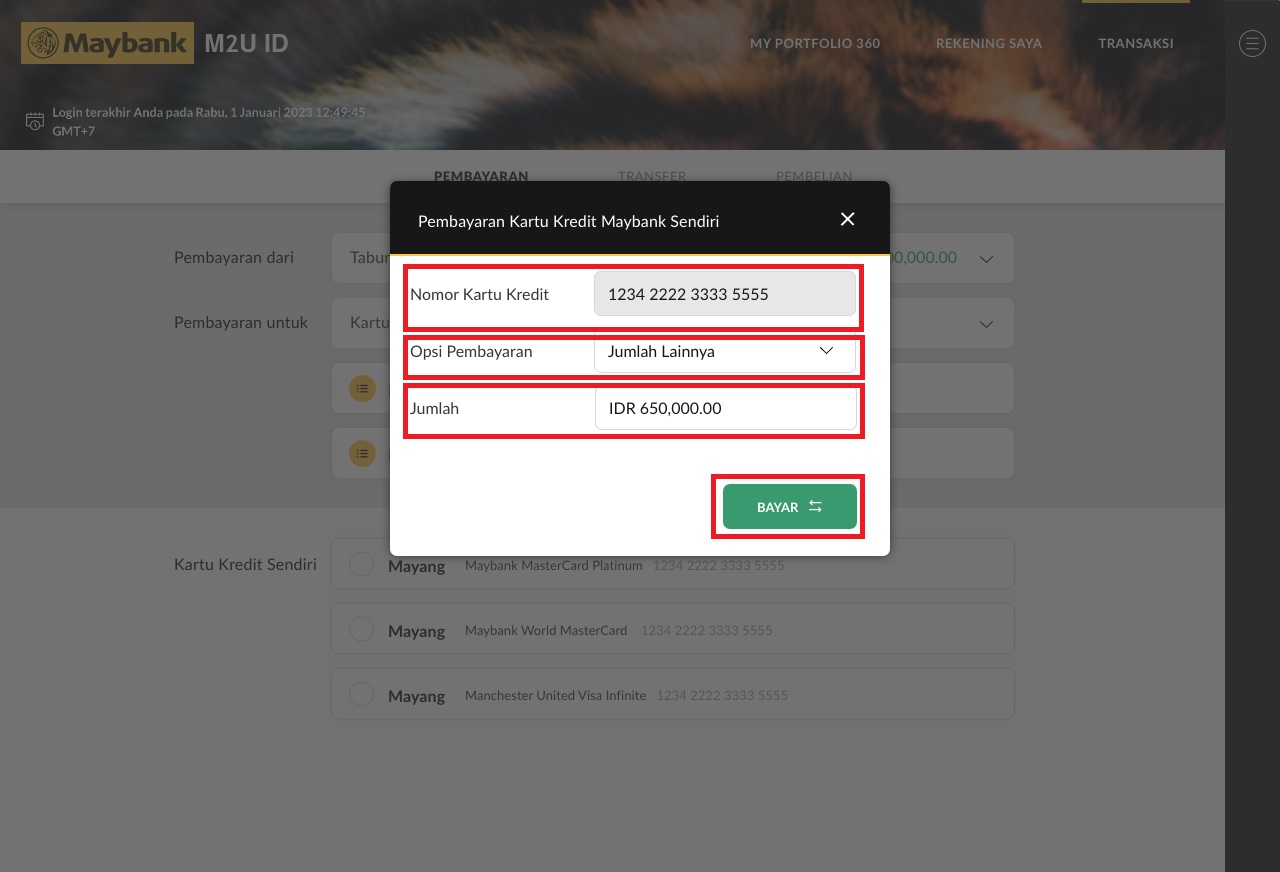Click the transfer arrows icon on Bayar

tap(815, 507)
